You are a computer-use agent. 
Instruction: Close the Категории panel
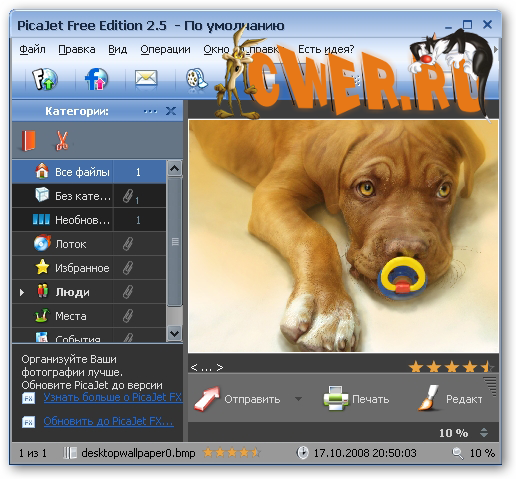tap(171, 111)
